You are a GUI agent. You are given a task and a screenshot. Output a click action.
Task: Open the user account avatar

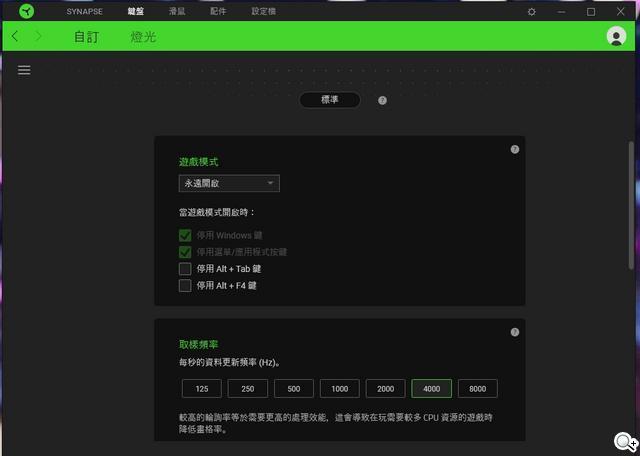(616, 37)
